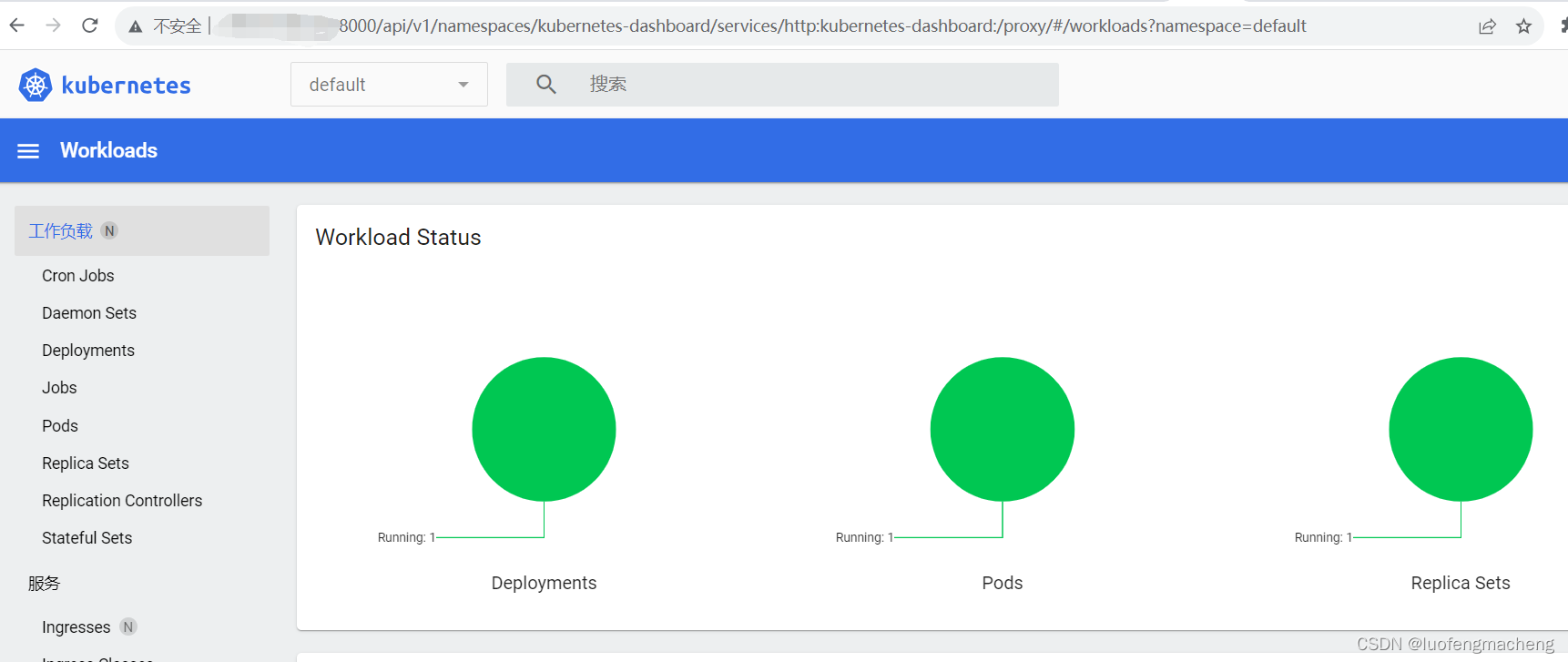This screenshot has width=1568, height=662.
Task: Click the browser forward arrow
Action: coord(53,25)
